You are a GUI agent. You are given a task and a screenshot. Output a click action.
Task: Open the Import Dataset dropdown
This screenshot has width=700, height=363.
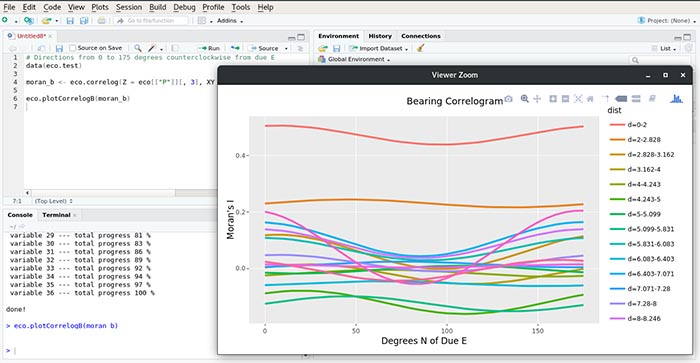(x=379, y=48)
